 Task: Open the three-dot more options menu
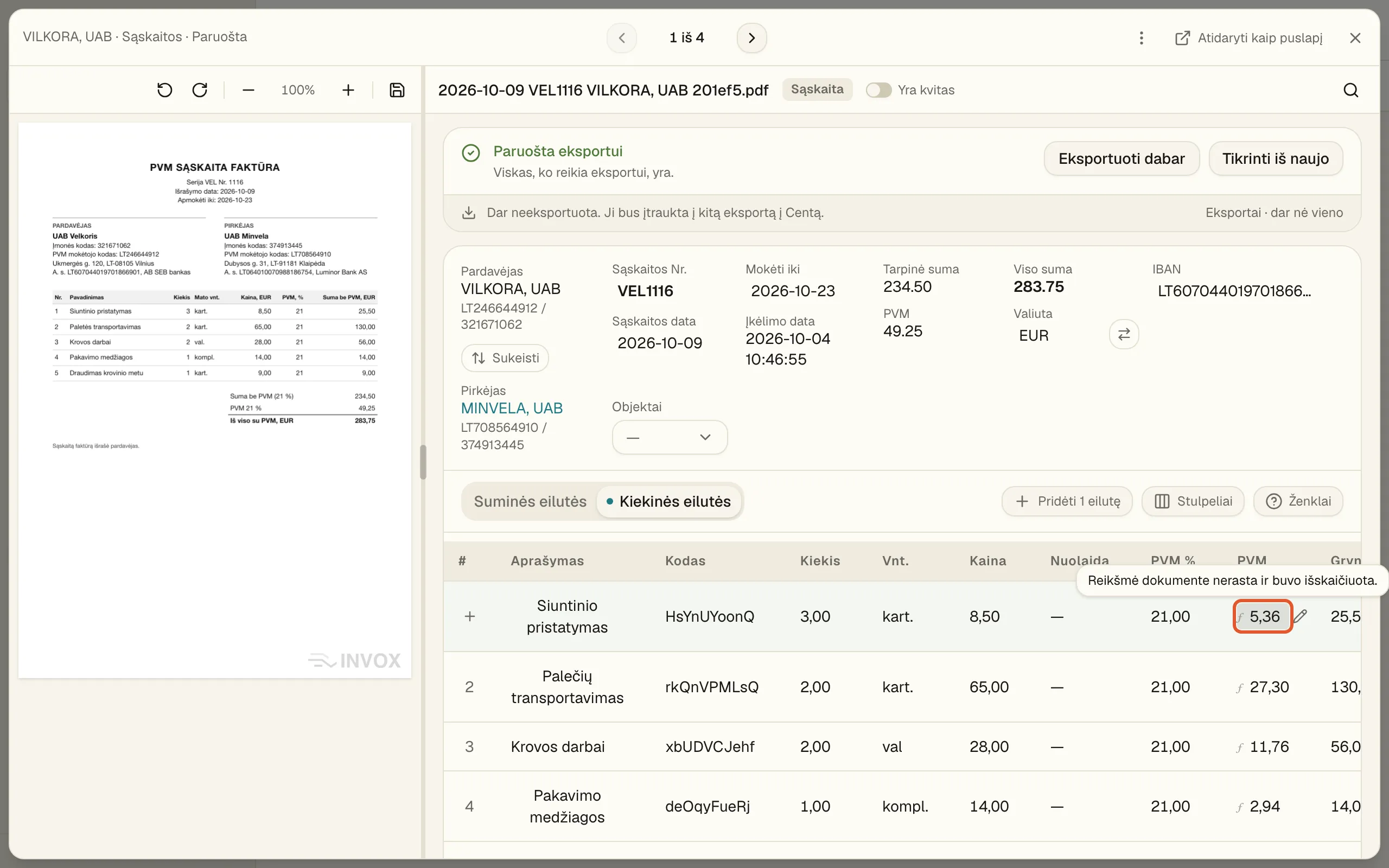(1141, 38)
